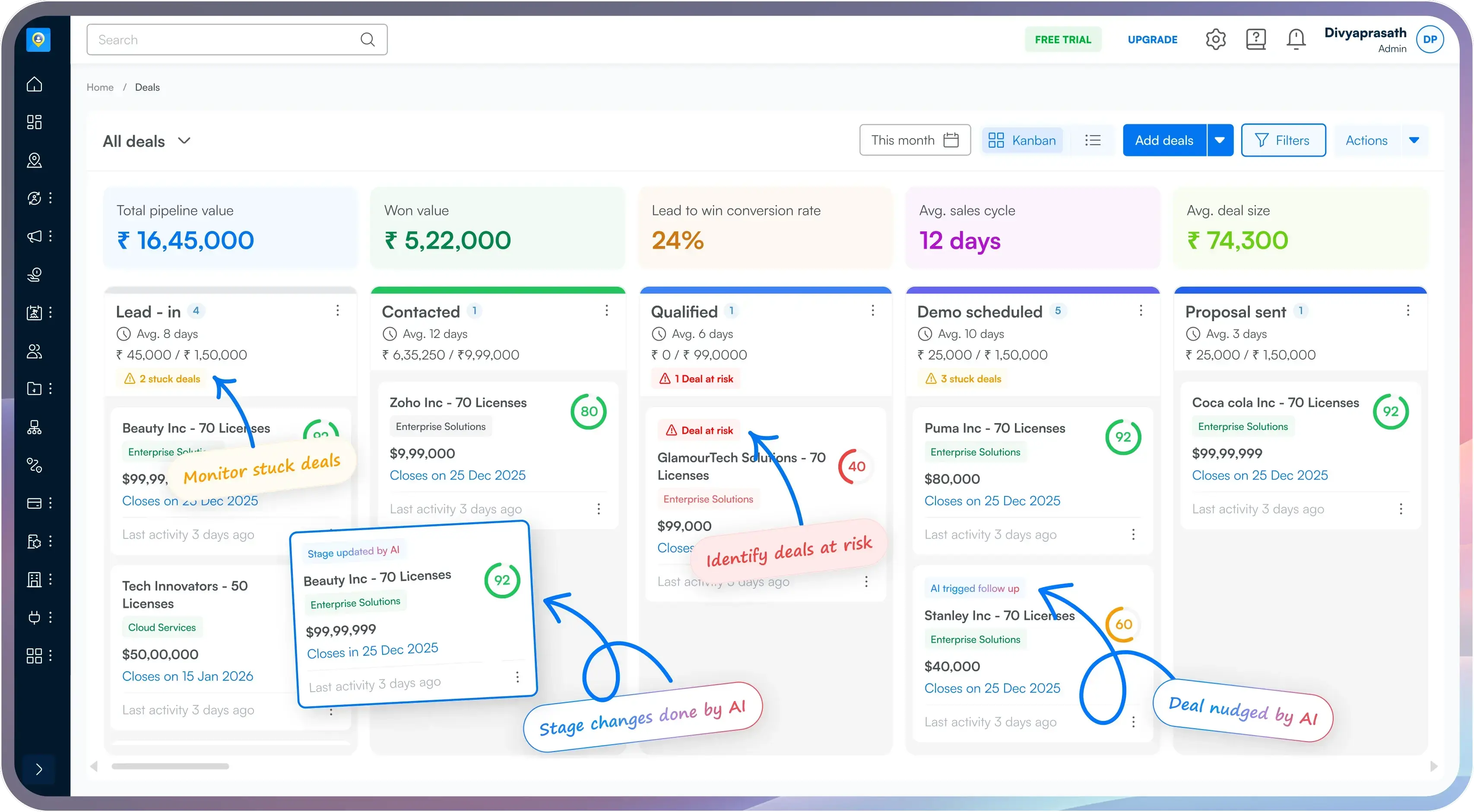The image size is (1474, 812).
Task: Open the dashboard icon in sidebar
Action: coord(34,122)
